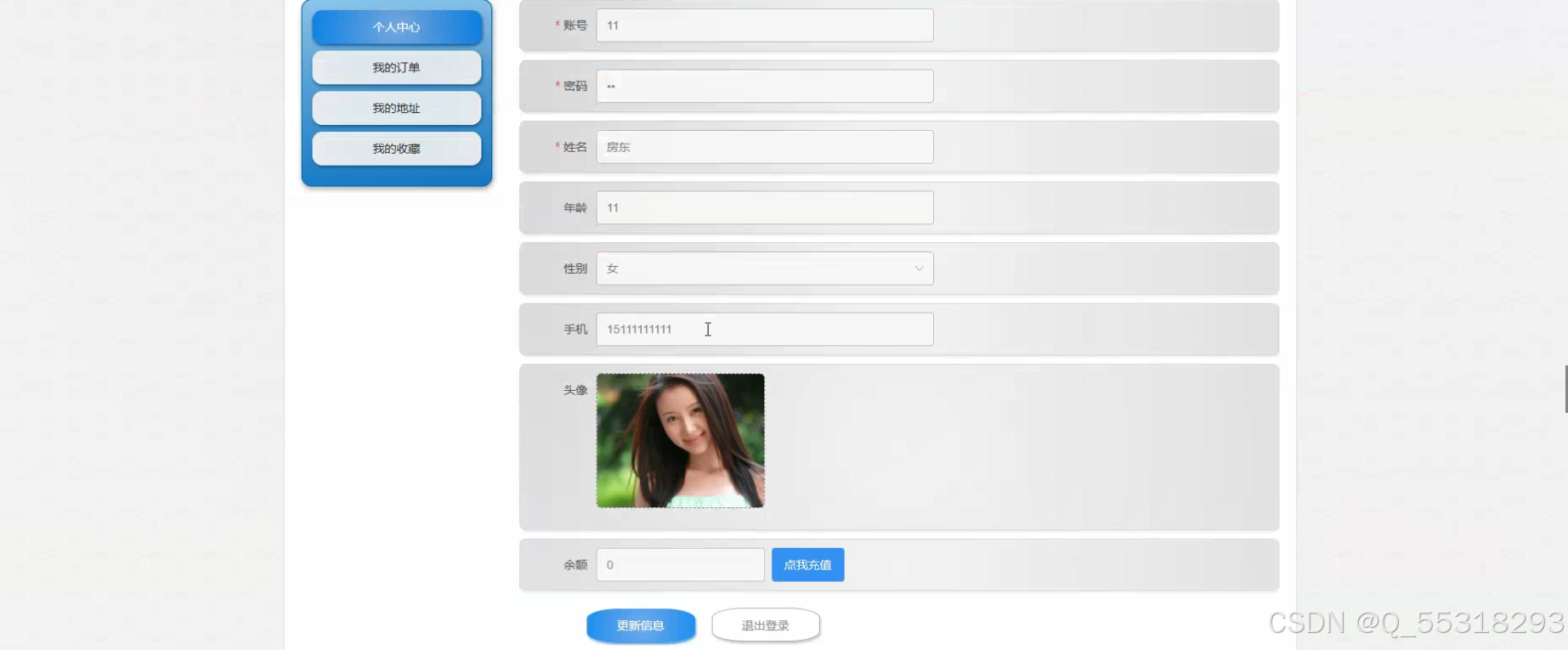Viewport: 1568px width, 650px height.
Task: Open the 性别 dropdown showing 女
Action: (765, 268)
